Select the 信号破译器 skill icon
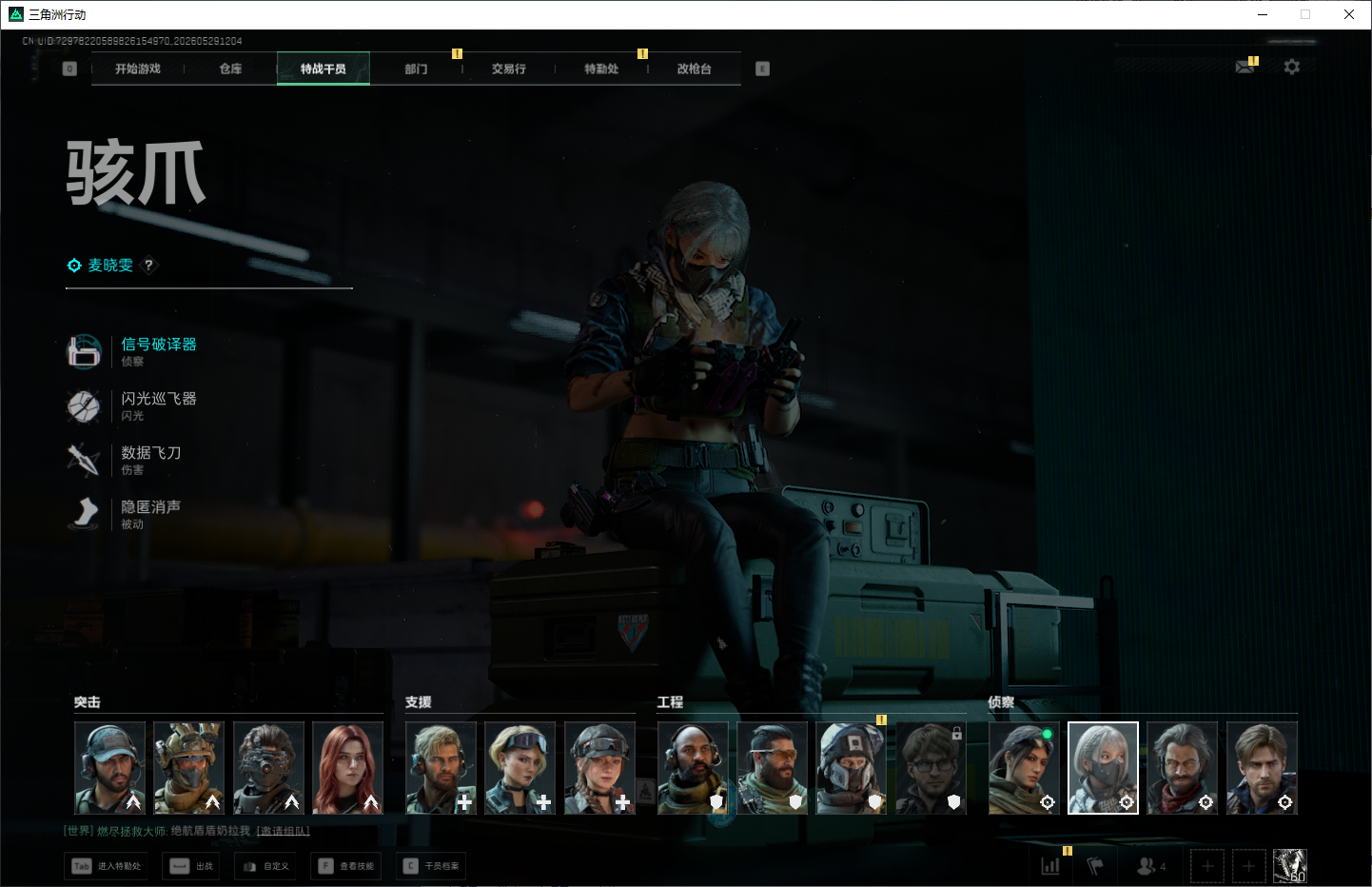Image resolution: width=1372 pixels, height=887 pixels. tap(84, 352)
